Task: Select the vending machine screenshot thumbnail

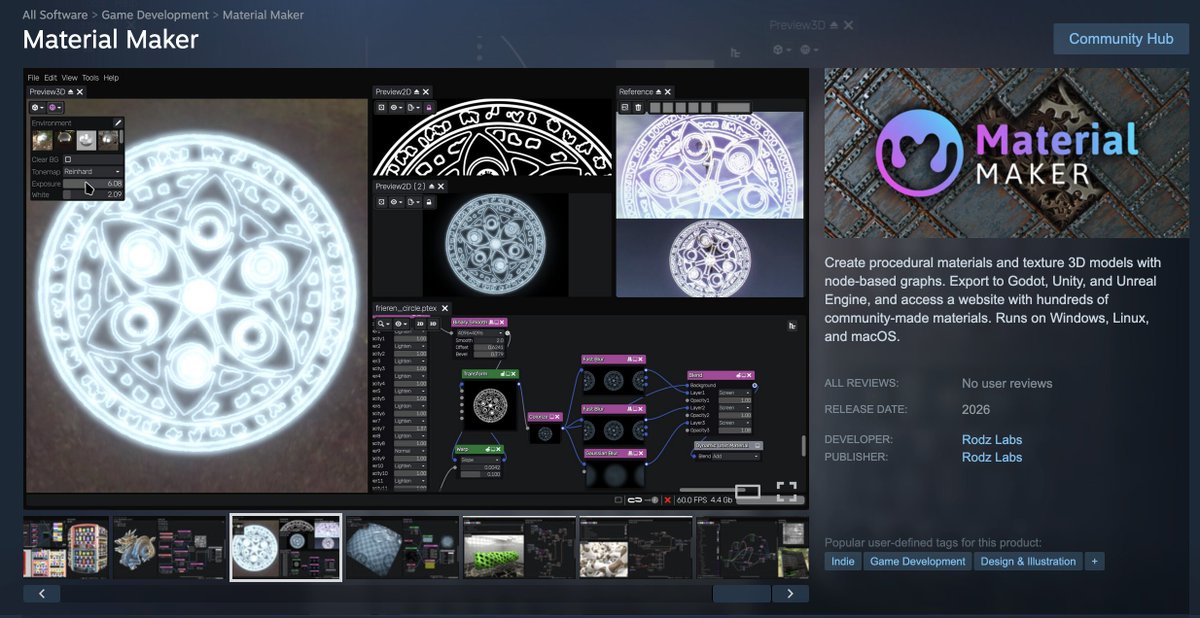Action: click(66, 547)
